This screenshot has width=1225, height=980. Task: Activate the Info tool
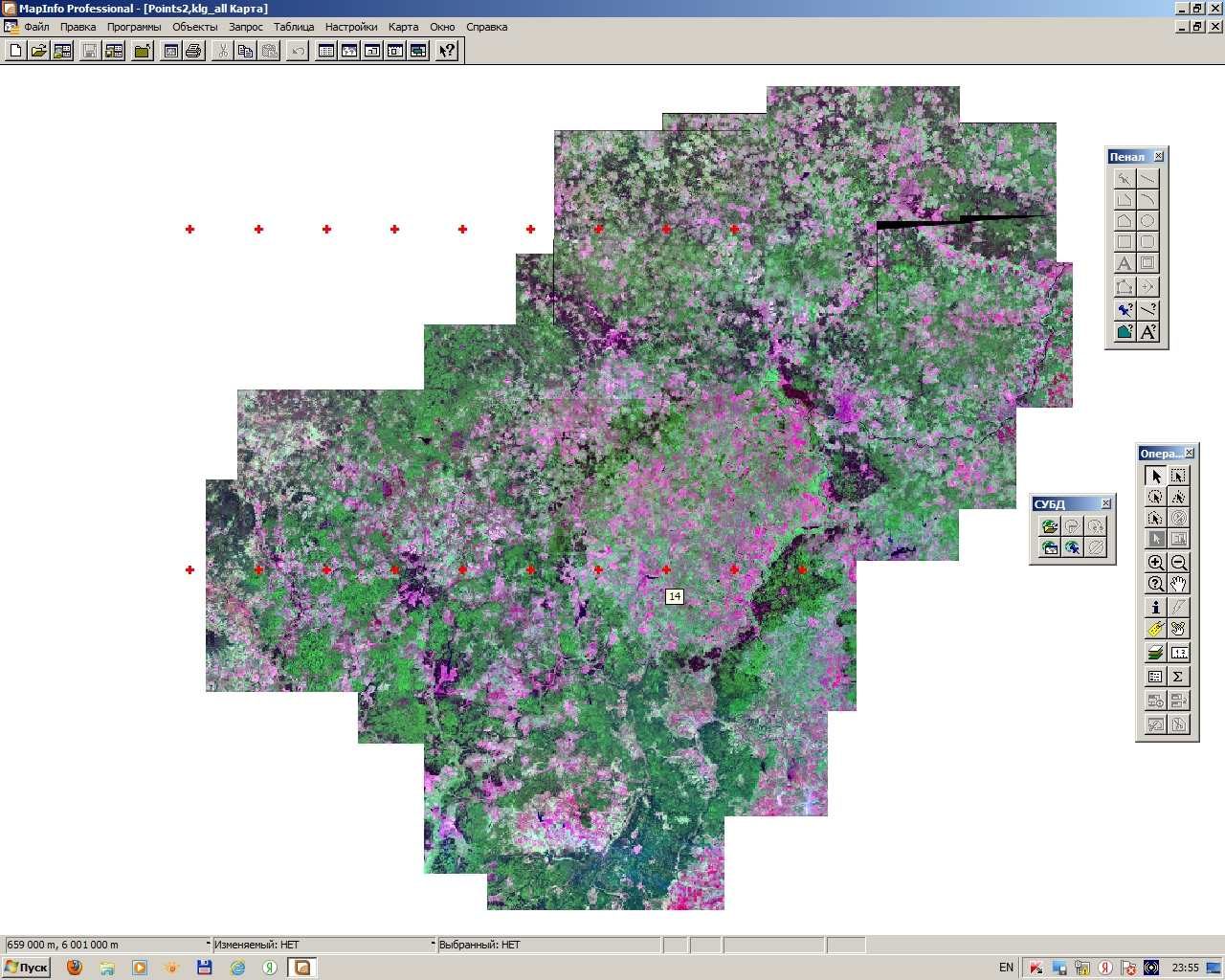point(1155,607)
